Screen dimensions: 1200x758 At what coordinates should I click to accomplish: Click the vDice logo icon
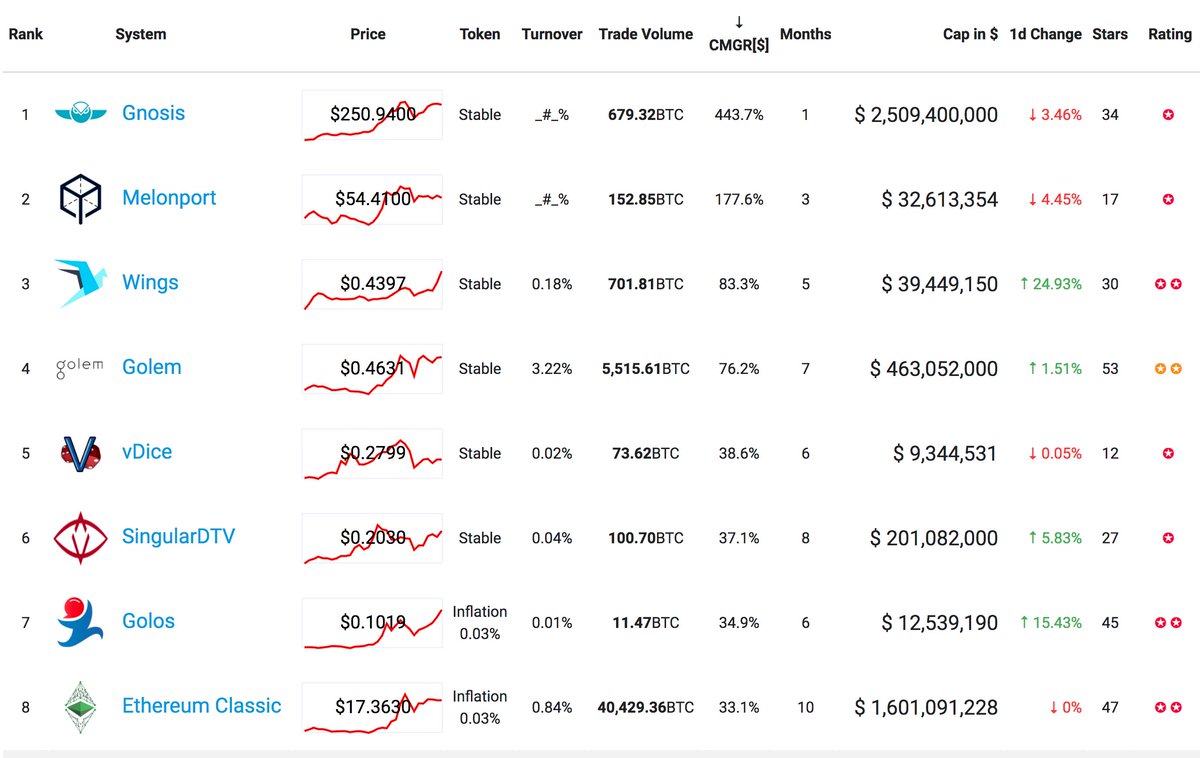pyautogui.click(x=80, y=452)
